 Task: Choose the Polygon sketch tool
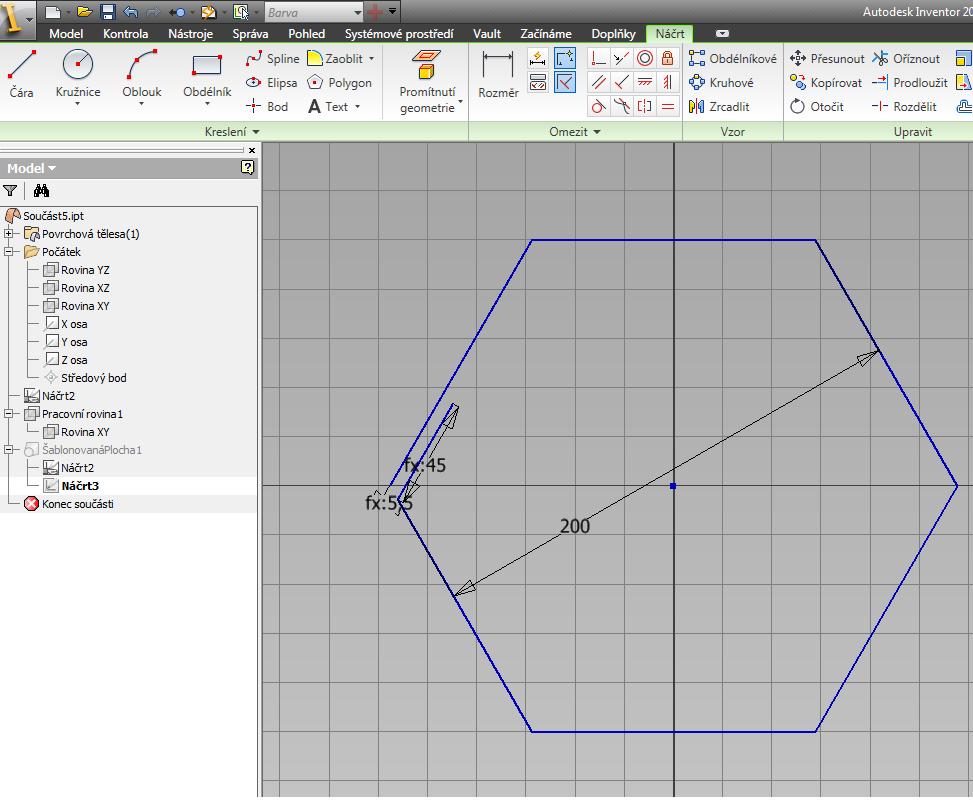[340, 83]
